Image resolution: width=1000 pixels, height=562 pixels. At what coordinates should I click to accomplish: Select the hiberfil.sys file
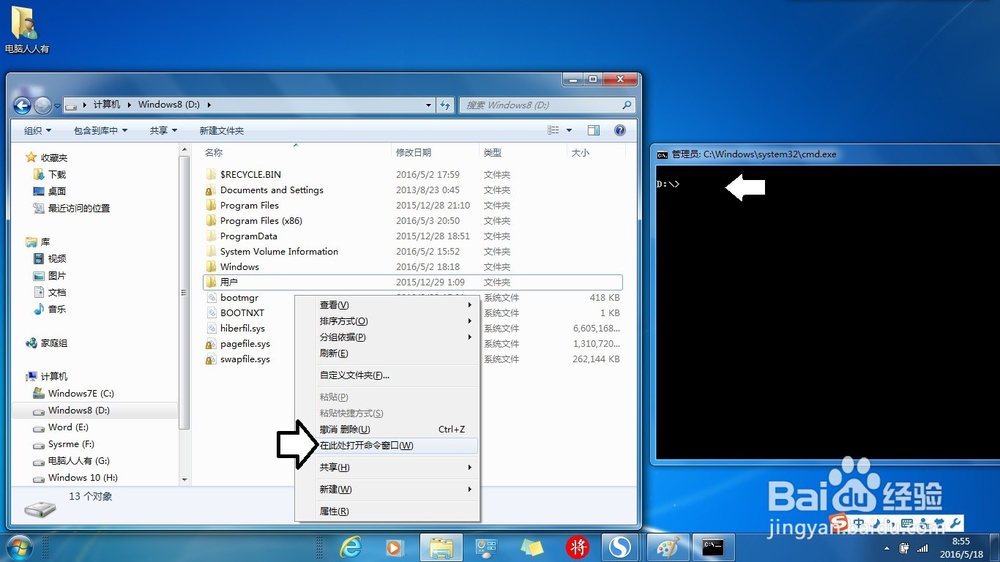point(242,329)
